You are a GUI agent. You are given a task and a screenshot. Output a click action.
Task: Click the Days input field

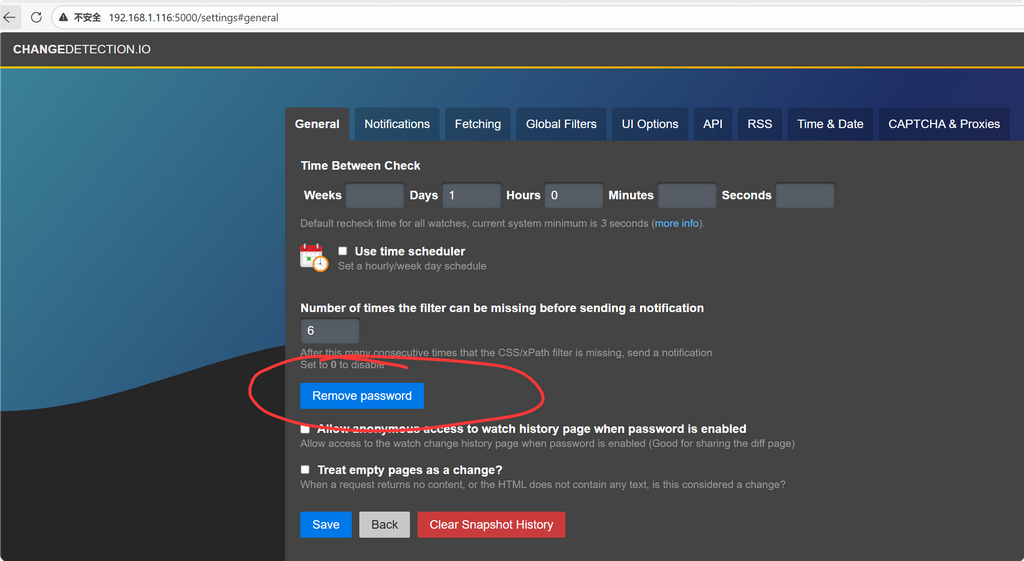point(471,195)
